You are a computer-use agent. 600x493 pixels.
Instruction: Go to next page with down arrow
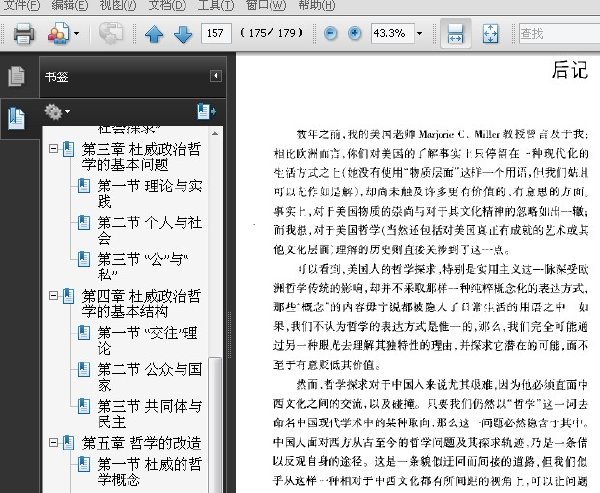point(183,34)
